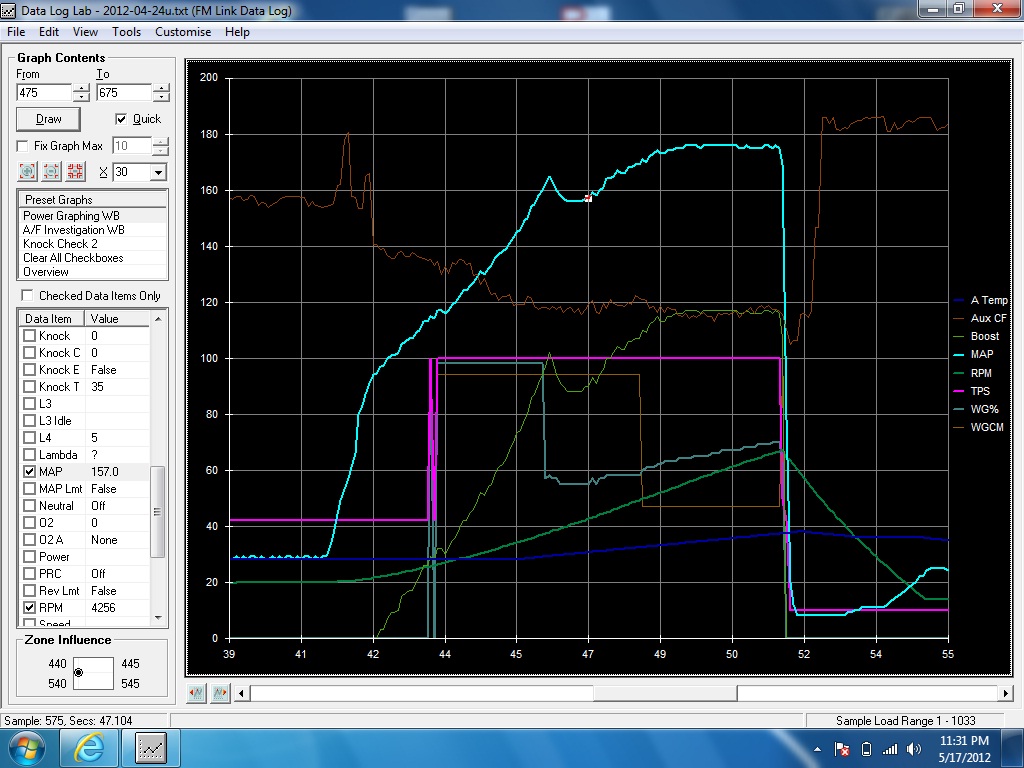The width and height of the screenshot is (1024, 768).
Task: Click the previous graph page icon
Action: click(197, 693)
